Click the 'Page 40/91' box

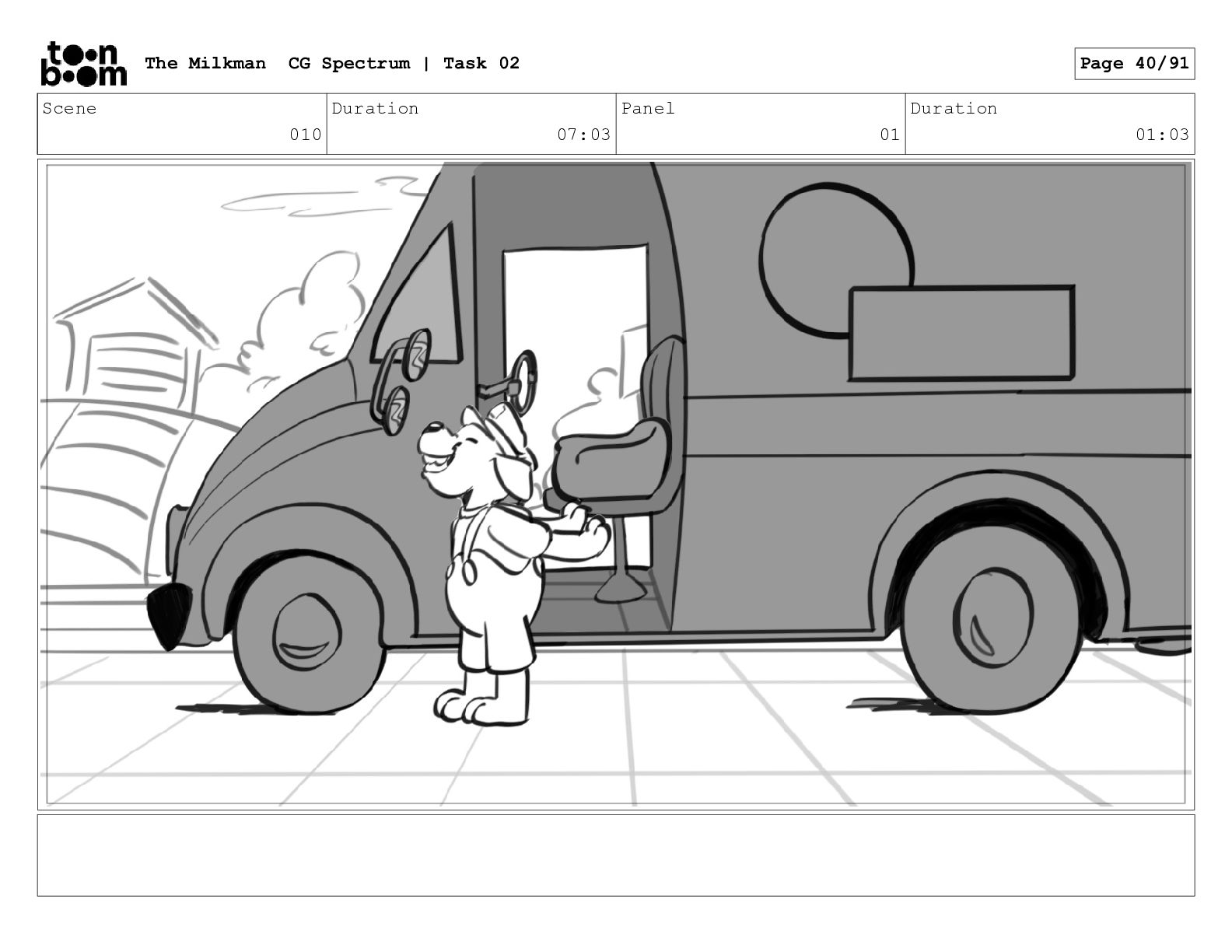tap(1135, 63)
